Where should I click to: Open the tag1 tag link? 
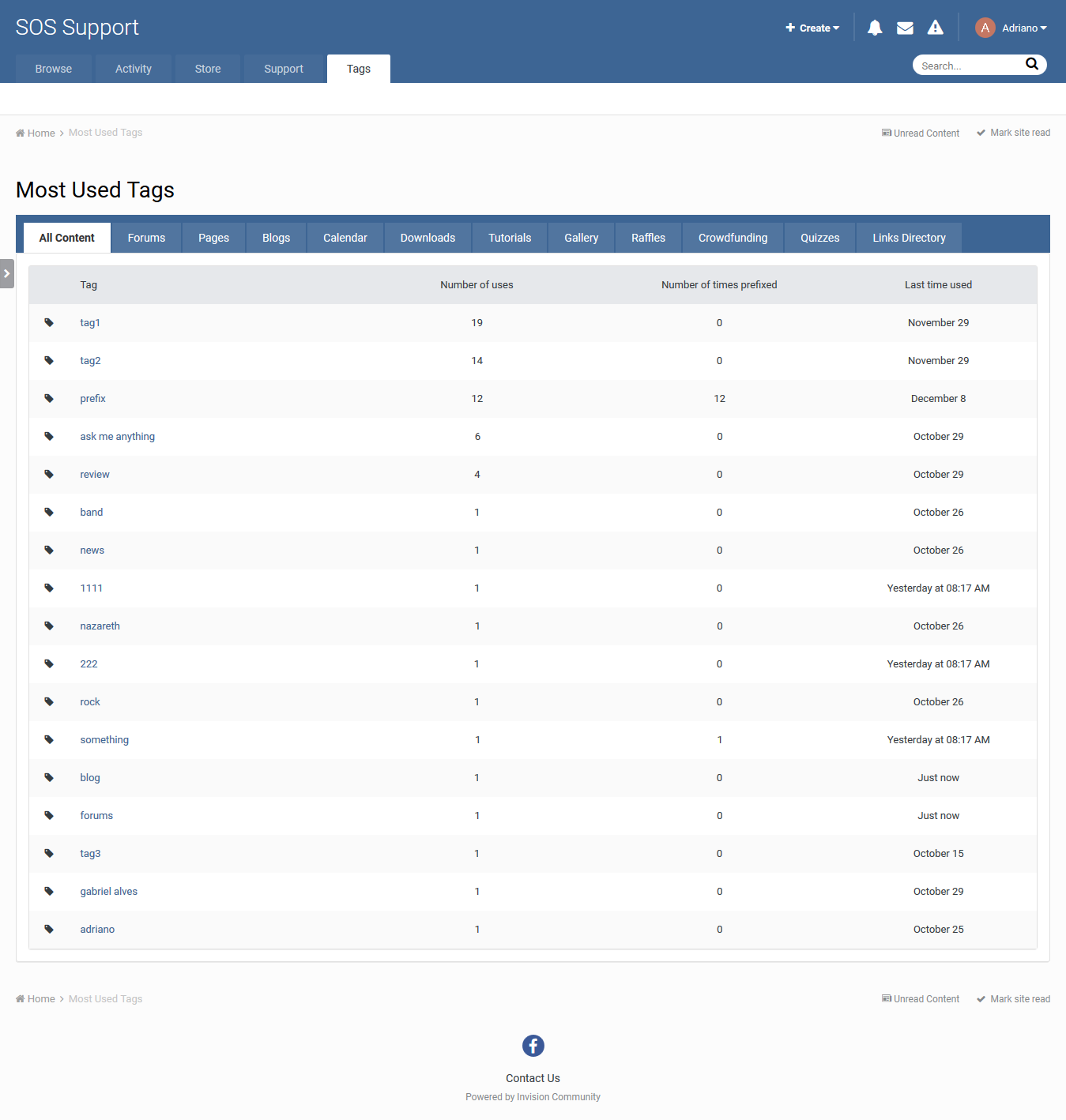point(90,322)
